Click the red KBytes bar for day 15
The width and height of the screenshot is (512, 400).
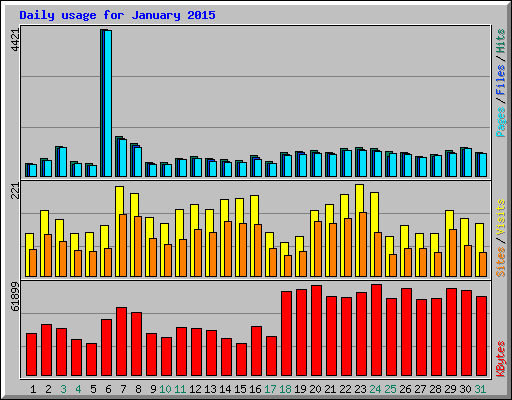point(241,359)
